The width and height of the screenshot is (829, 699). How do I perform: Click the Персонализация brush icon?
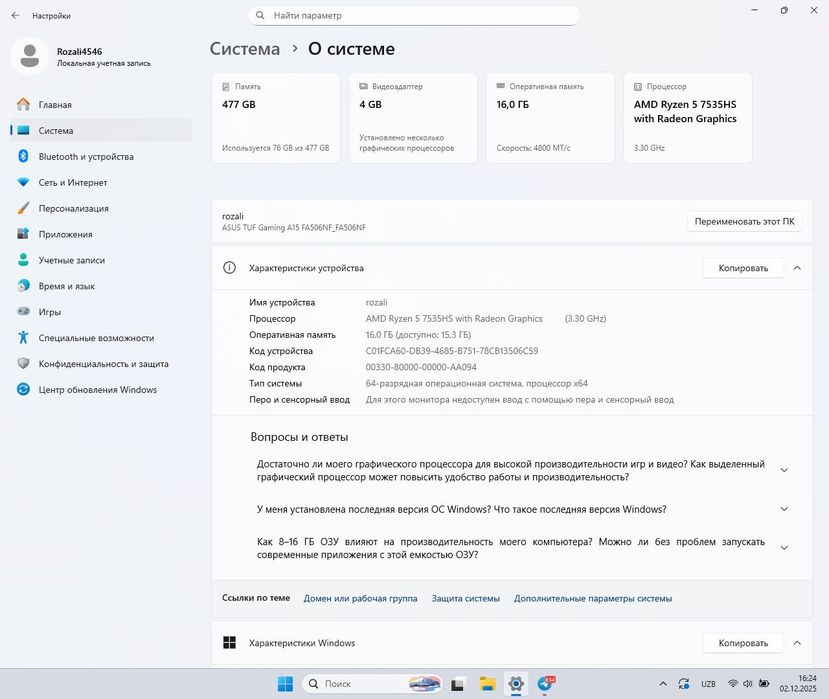coord(23,208)
